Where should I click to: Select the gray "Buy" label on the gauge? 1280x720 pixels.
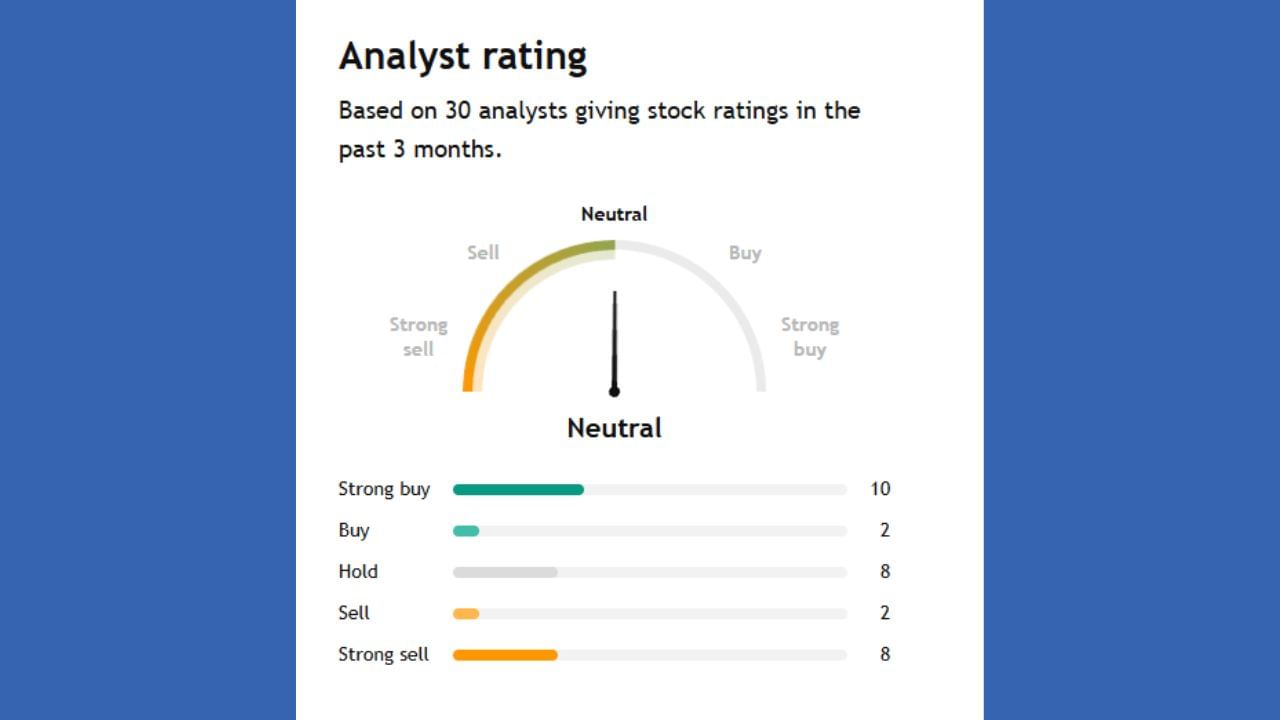pyautogui.click(x=745, y=253)
